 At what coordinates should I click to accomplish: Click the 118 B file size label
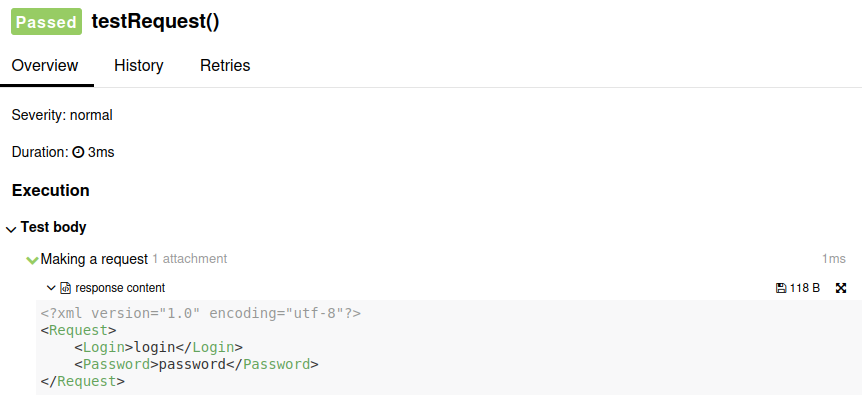805,288
